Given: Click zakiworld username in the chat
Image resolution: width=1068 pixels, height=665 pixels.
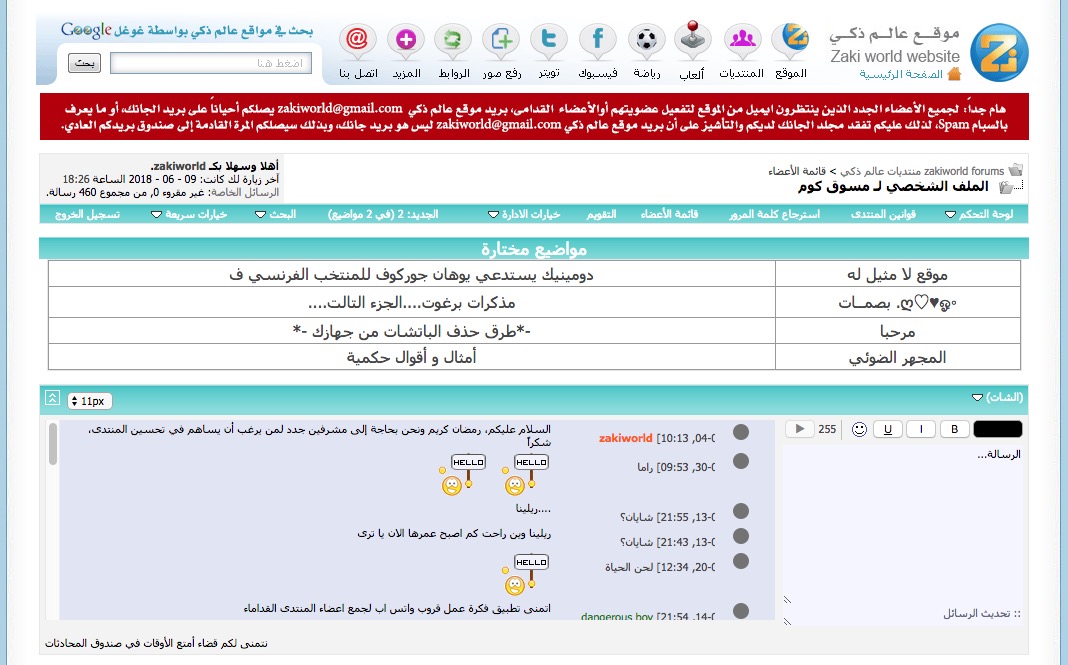Looking at the screenshot, I should tap(625, 438).
